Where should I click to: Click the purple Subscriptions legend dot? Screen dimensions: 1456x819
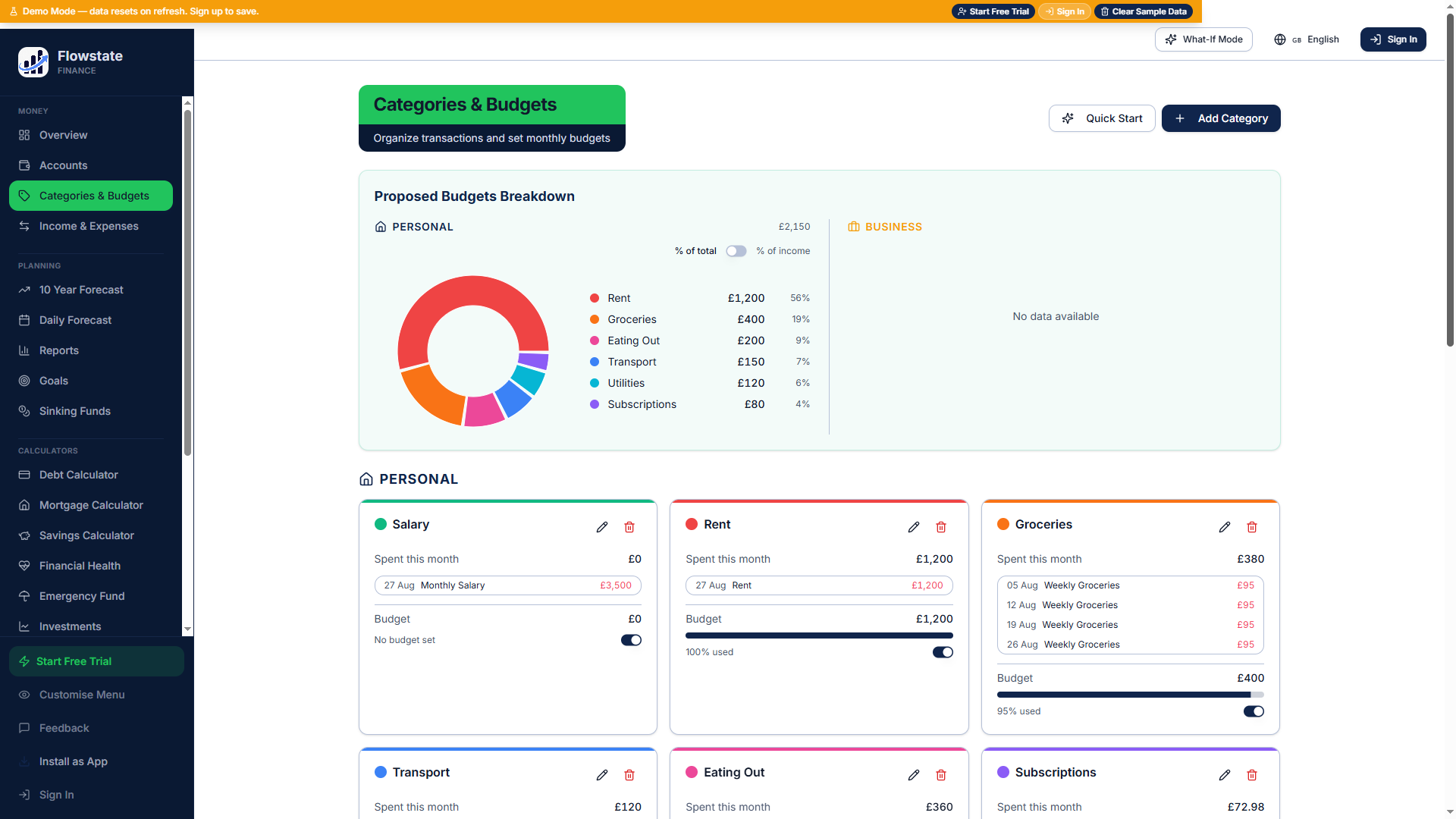pos(595,404)
